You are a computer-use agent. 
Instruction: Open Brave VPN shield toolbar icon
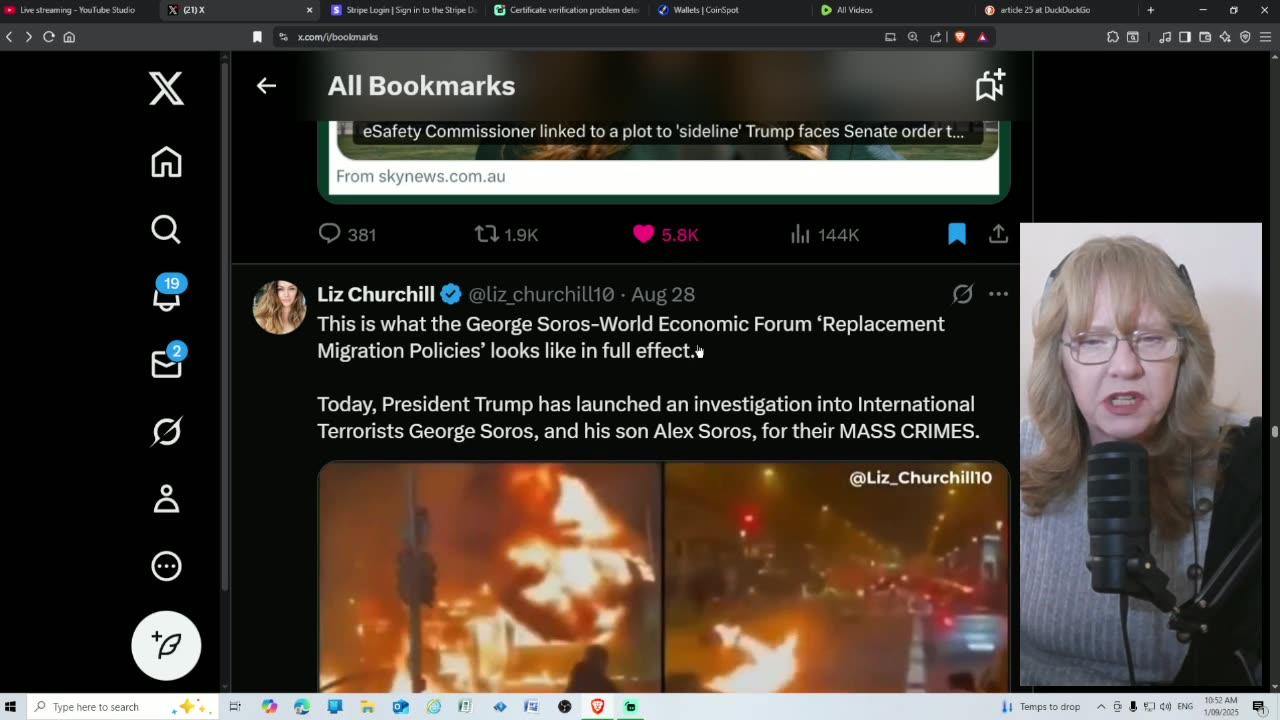(x=1245, y=37)
